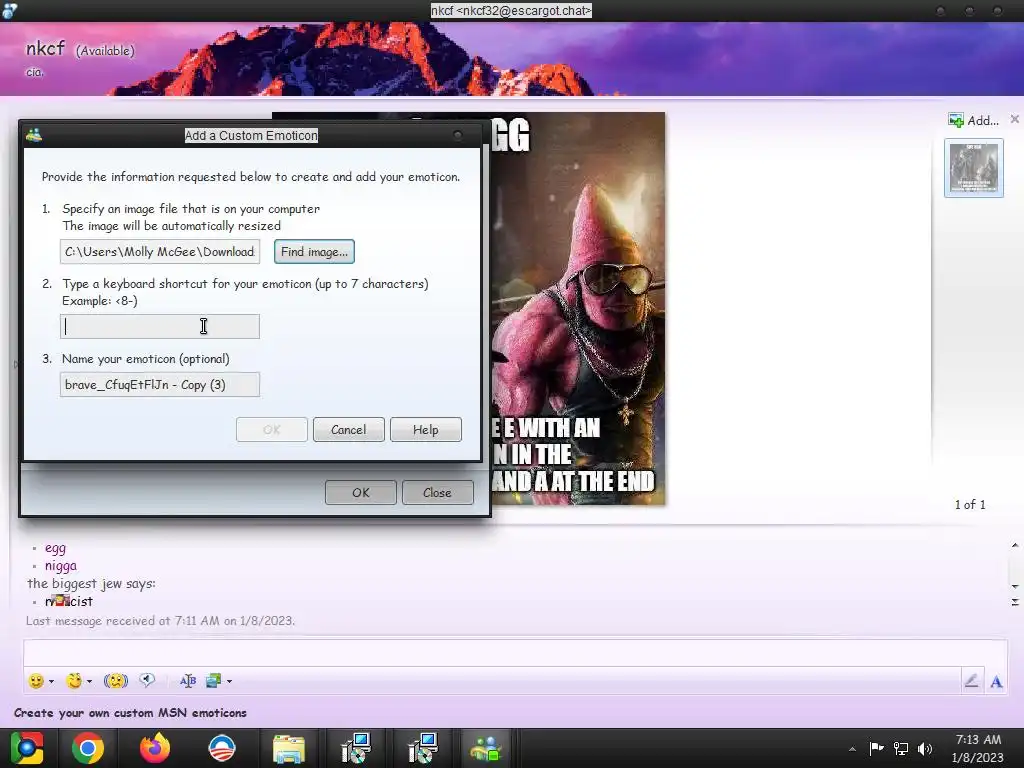Open Action Center flag icon
1024x768 pixels.
click(876, 748)
